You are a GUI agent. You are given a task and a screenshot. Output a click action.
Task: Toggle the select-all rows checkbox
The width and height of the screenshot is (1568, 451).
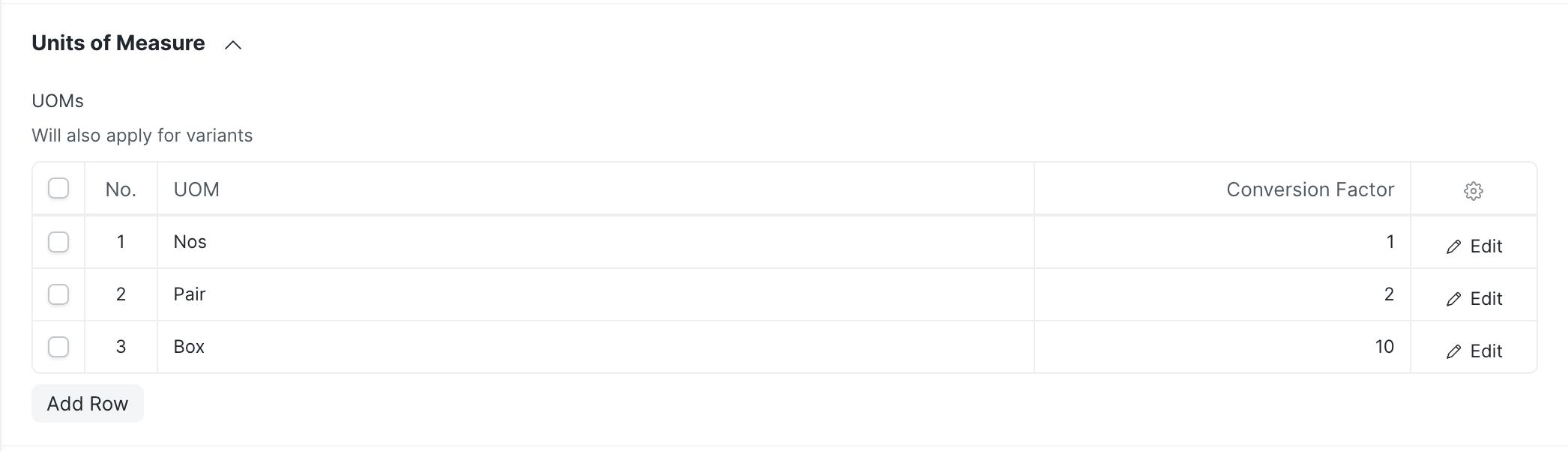pos(58,188)
